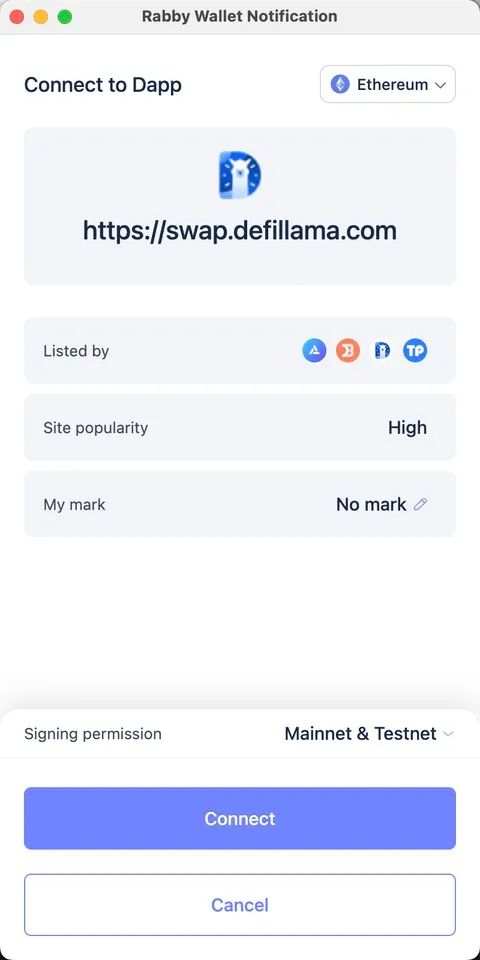Click the small DefiLlama logo in Listed by
Image resolution: width=480 pixels, height=960 pixels.
[382, 351]
